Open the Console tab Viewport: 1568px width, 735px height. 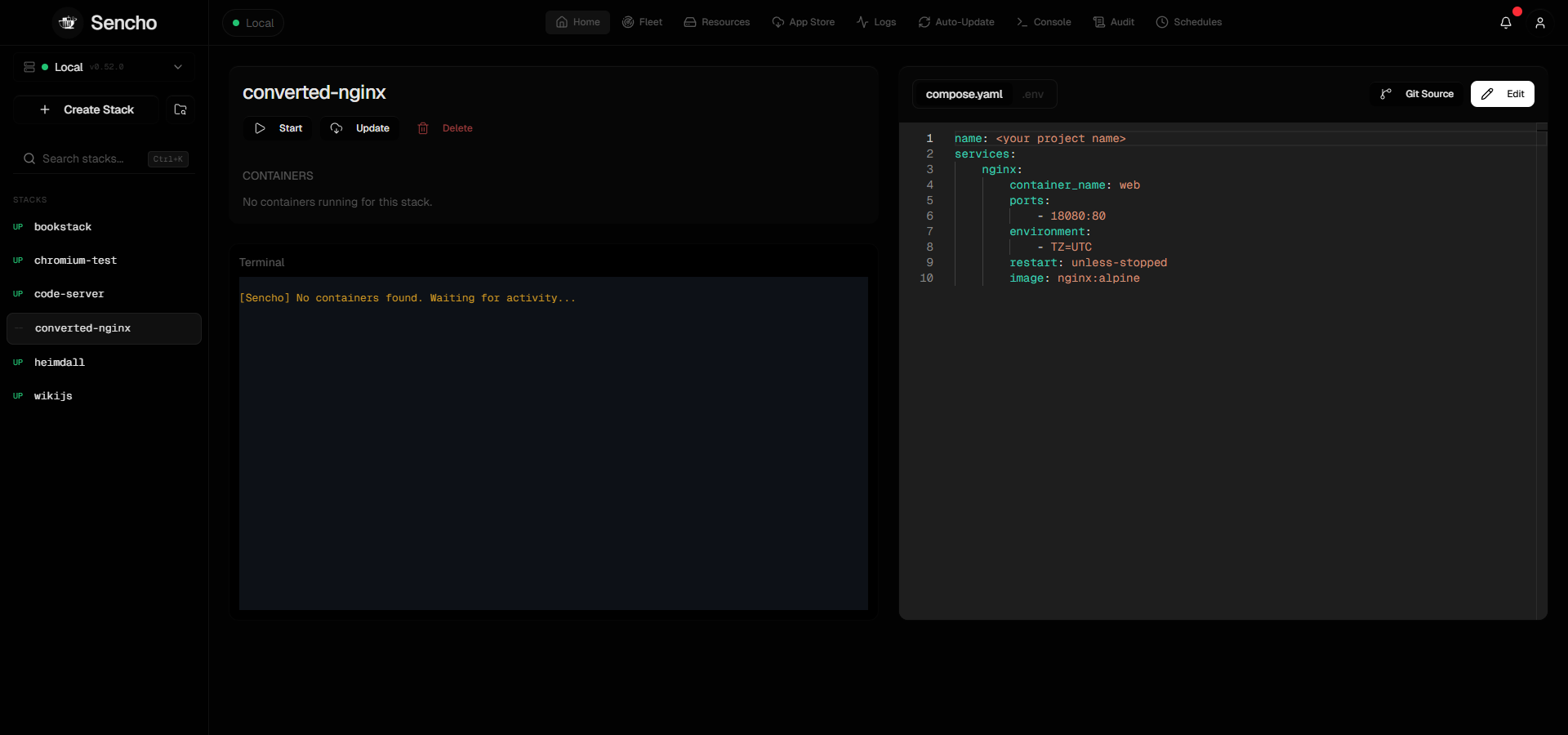tap(1044, 22)
